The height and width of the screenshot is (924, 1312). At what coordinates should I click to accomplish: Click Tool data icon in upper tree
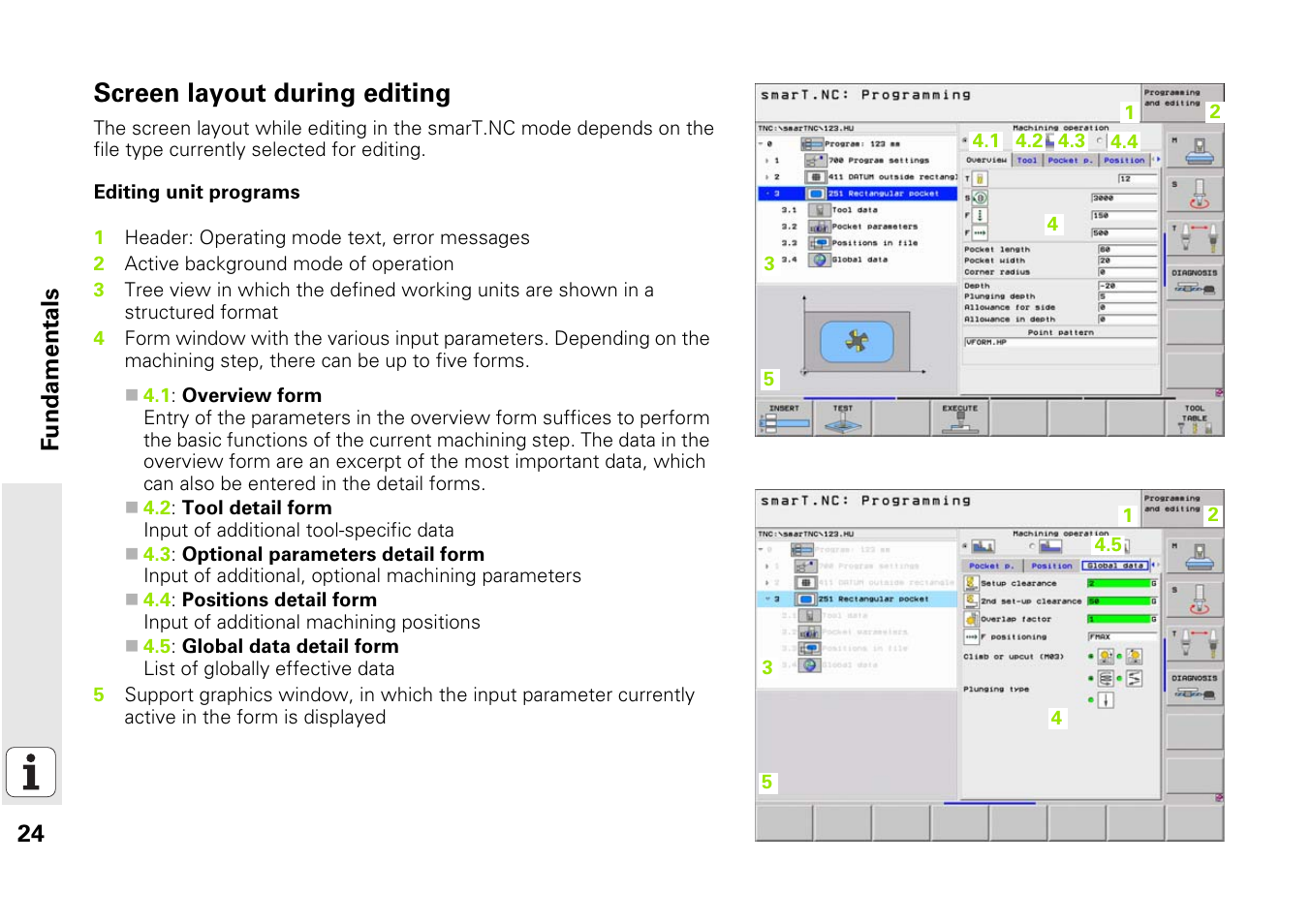[x=819, y=209]
